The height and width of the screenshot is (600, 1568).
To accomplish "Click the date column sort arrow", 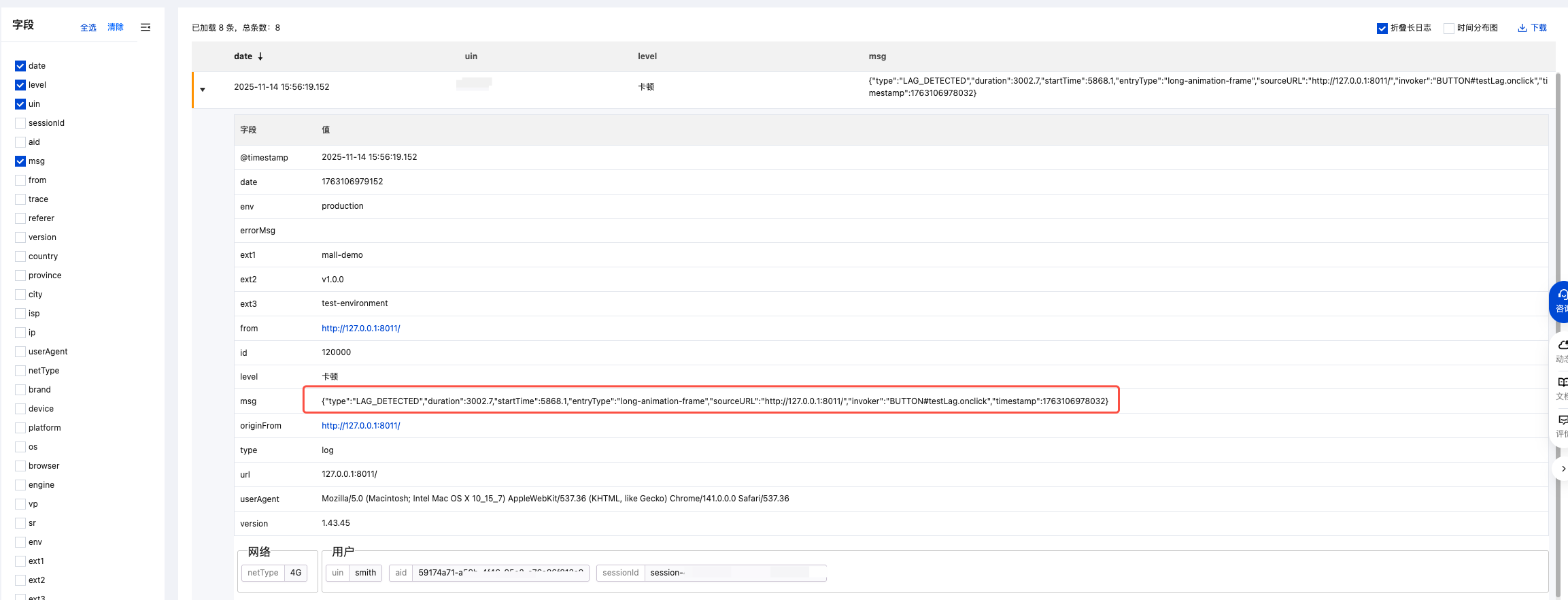I will click(x=260, y=56).
